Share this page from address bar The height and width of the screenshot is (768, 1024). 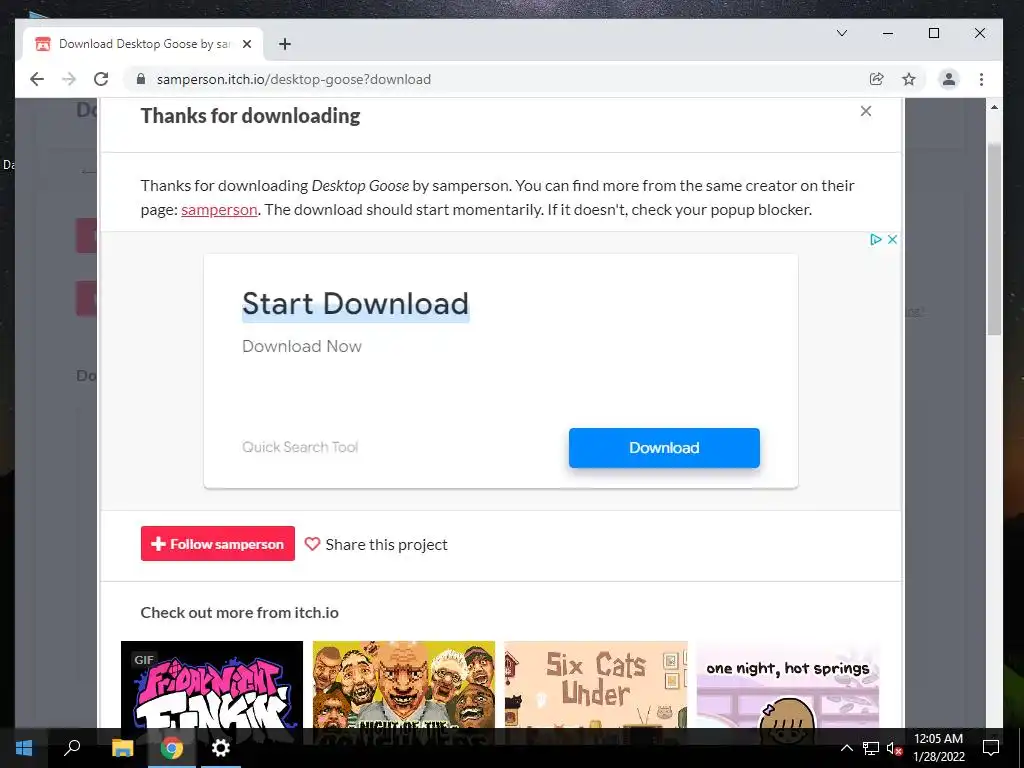876,79
